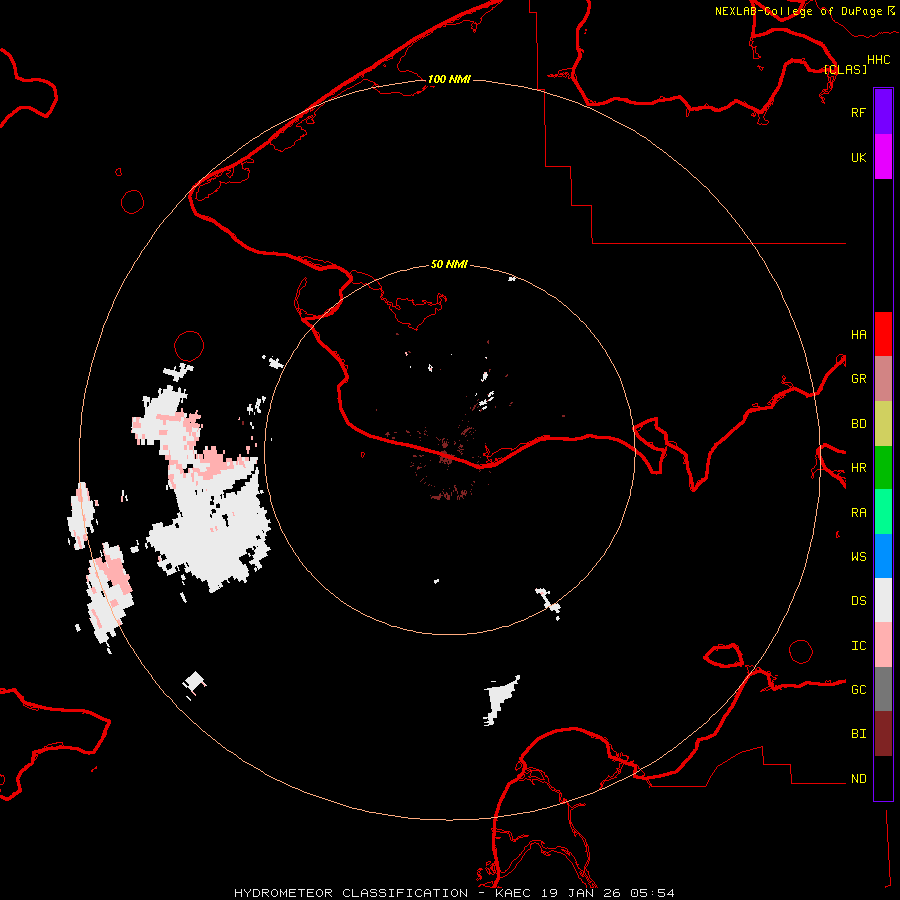The width and height of the screenshot is (900, 900).
Task: Click the "KAEC" radar site identifier
Action: (x=513, y=893)
